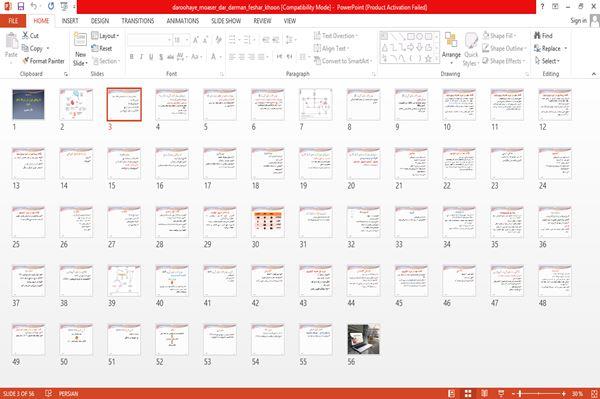Image resolution: width=600 pixels, height=399 pixels.
Task: Click zoom in plus button
Action: coord(564,393)
